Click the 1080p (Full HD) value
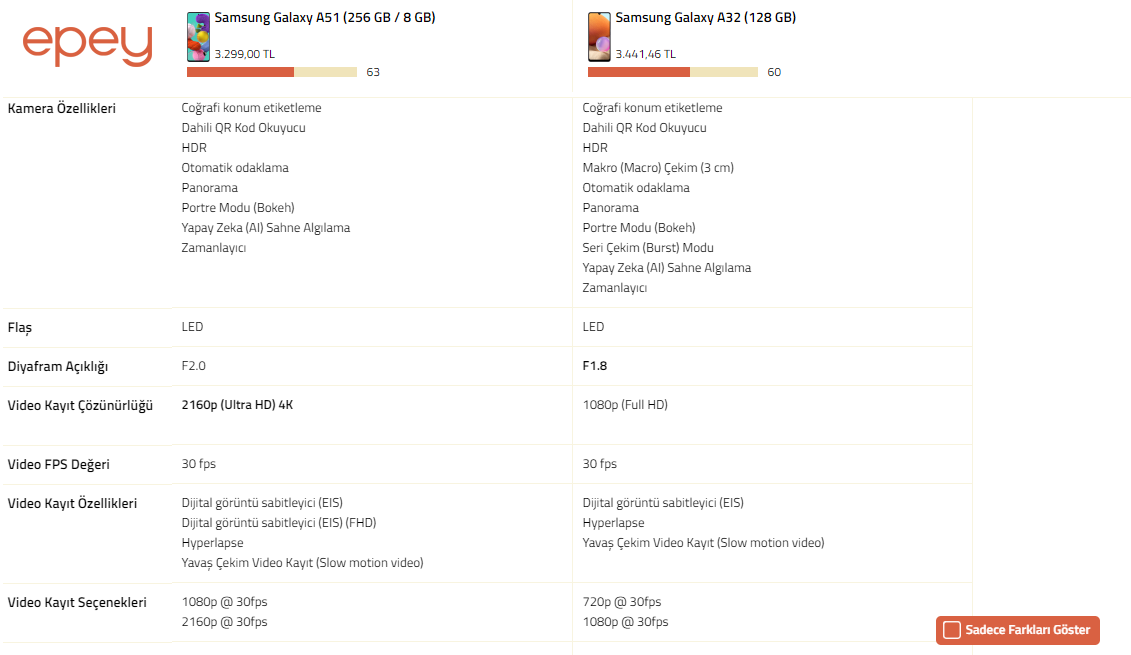Image resolution: width=1131 pixels, height=655 pixels. click(625, 405)
